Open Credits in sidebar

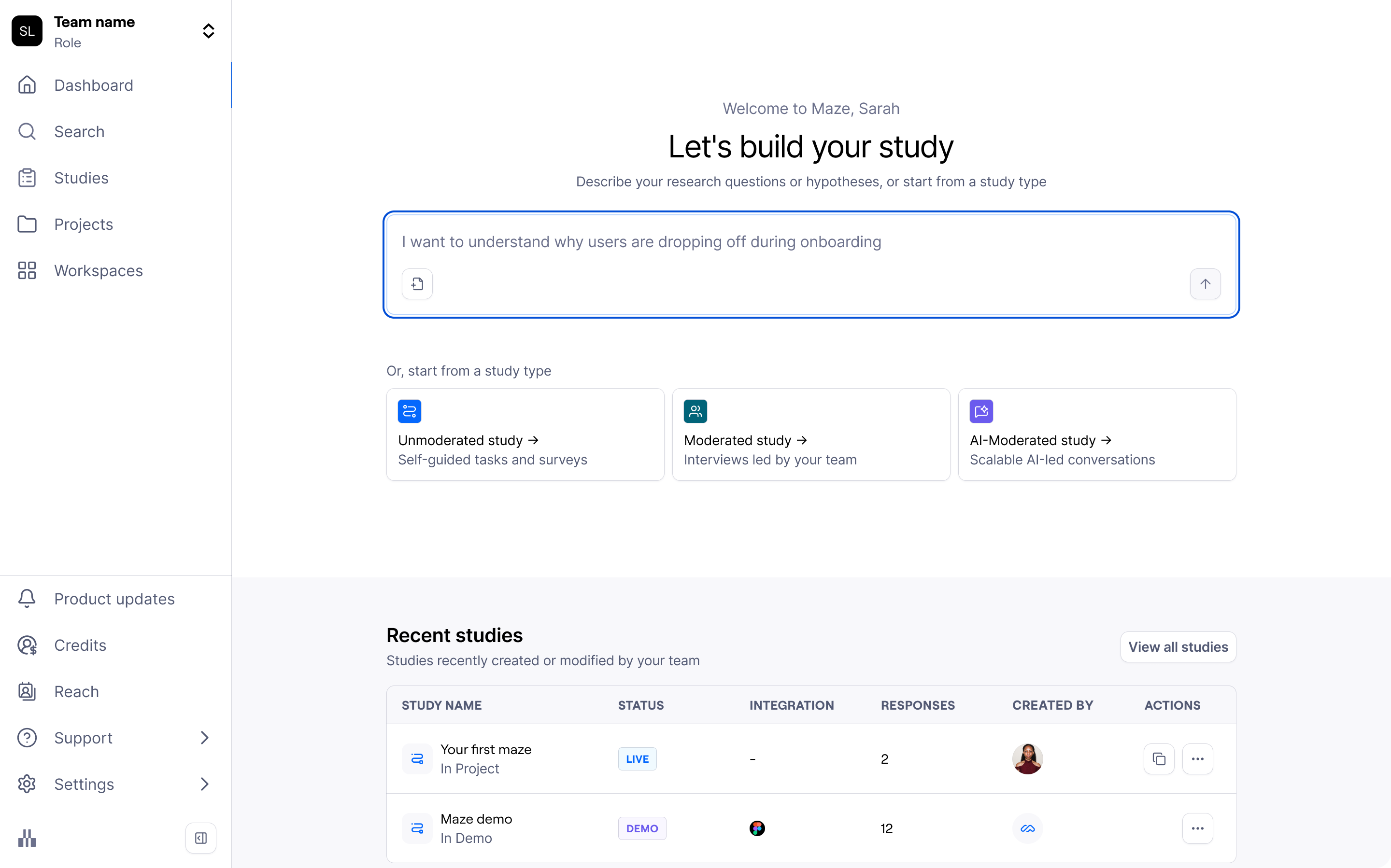tap(115, 645)
